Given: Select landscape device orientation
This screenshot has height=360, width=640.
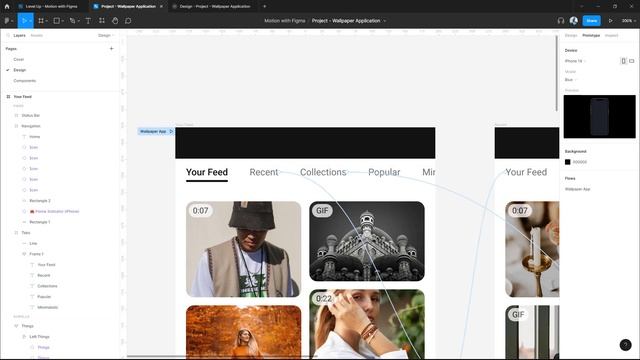Looking at the screenshot, I should (631, 61).
